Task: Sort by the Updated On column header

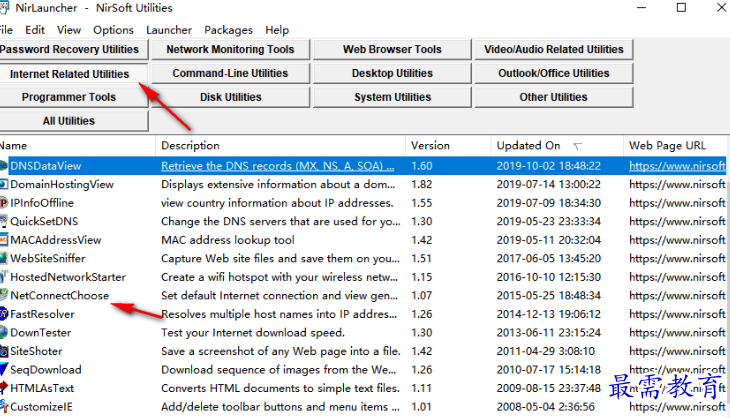Action: coord(557,146)
